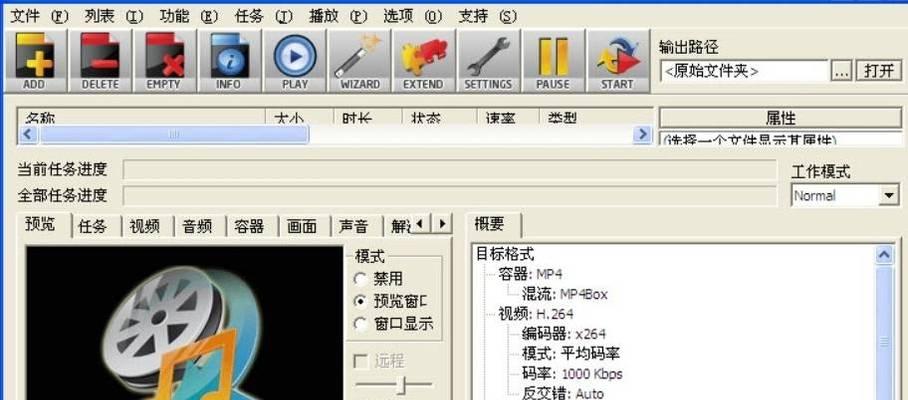Click the tab strip right scroll arrow
This screenshot has height=400, width=908.
(442, 223)
